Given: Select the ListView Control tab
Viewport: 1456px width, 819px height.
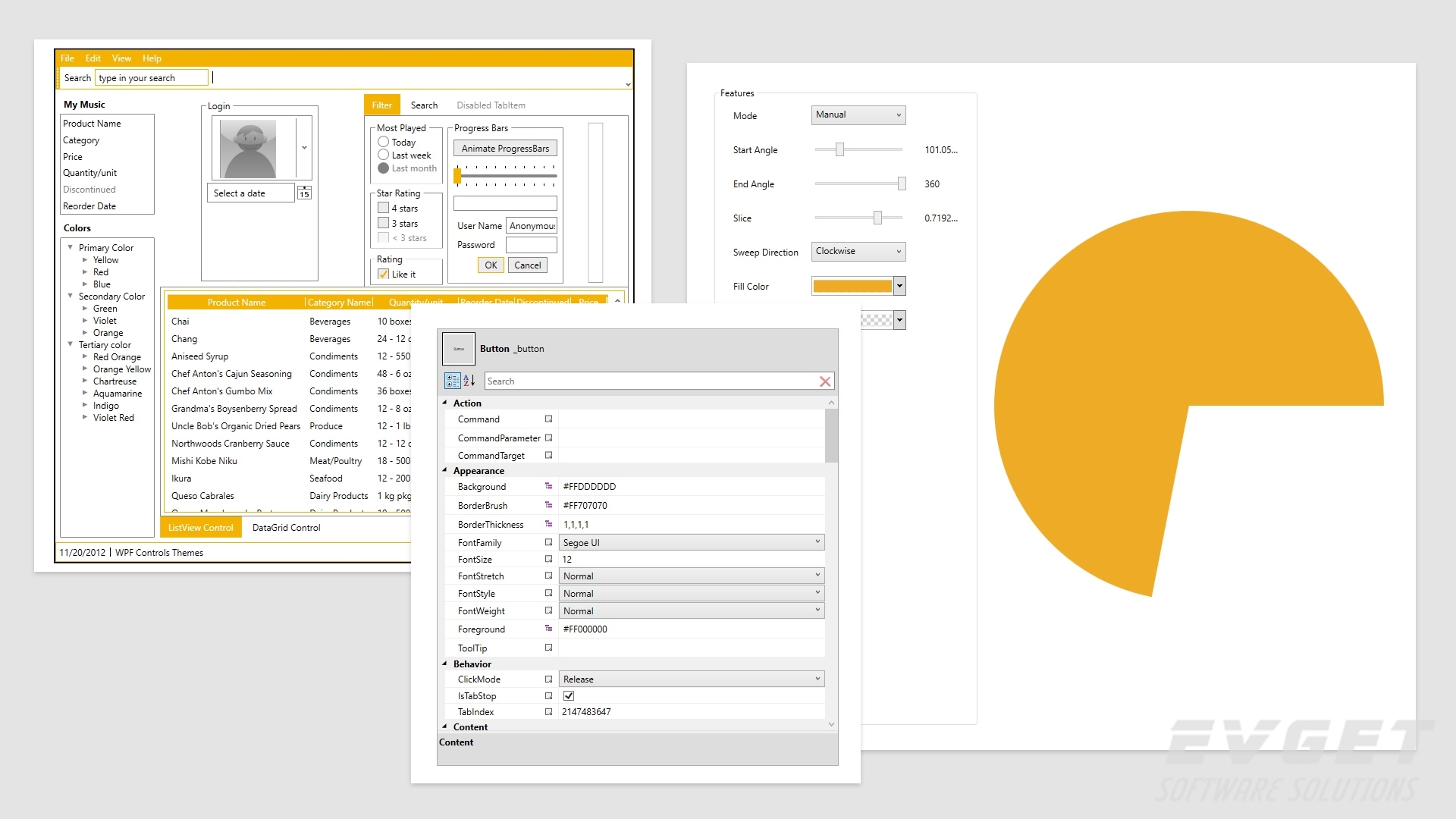Looking at the screenshot, I should 201,528.
